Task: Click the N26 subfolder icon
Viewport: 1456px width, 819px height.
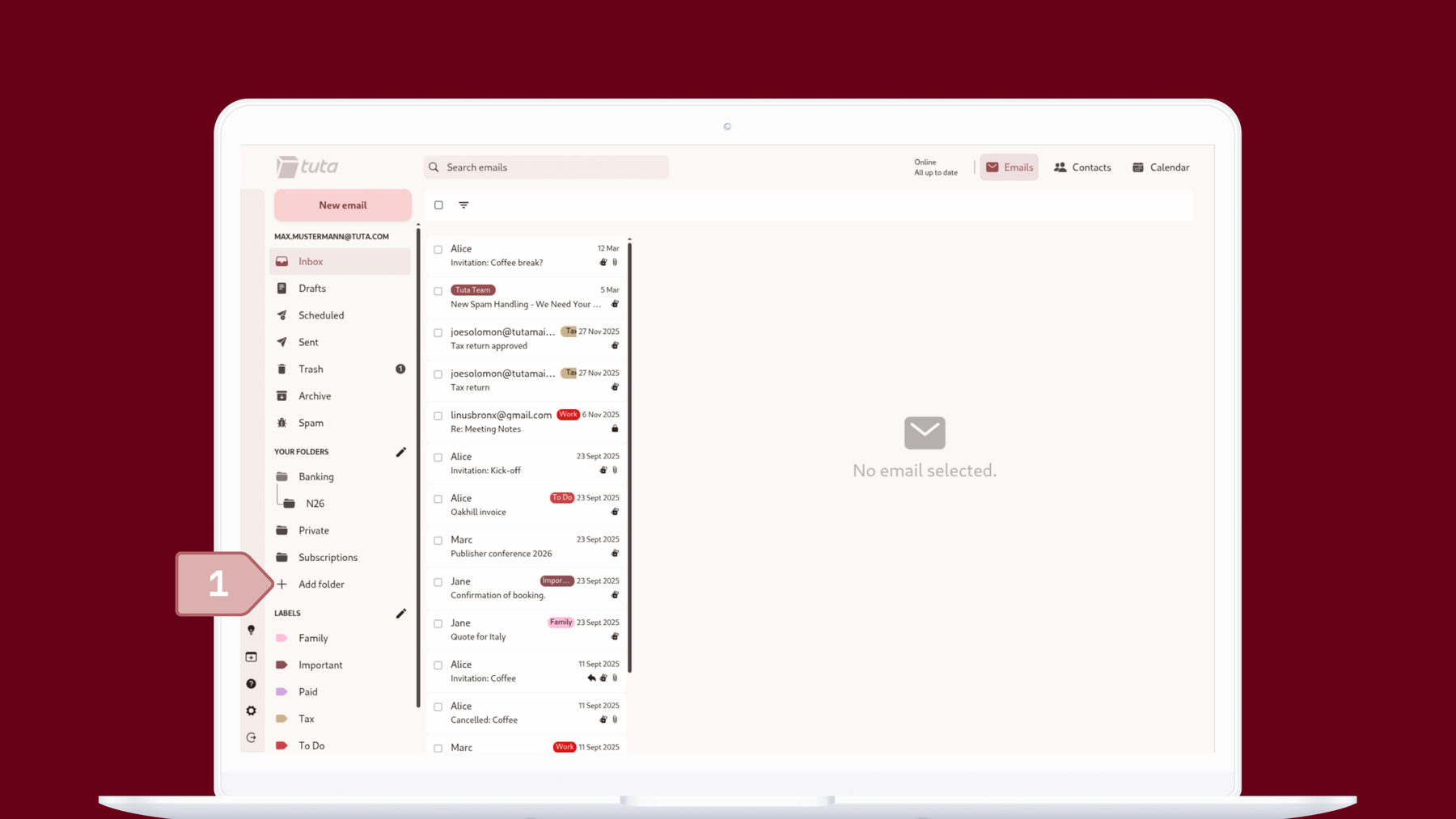Action: (289, 503)
